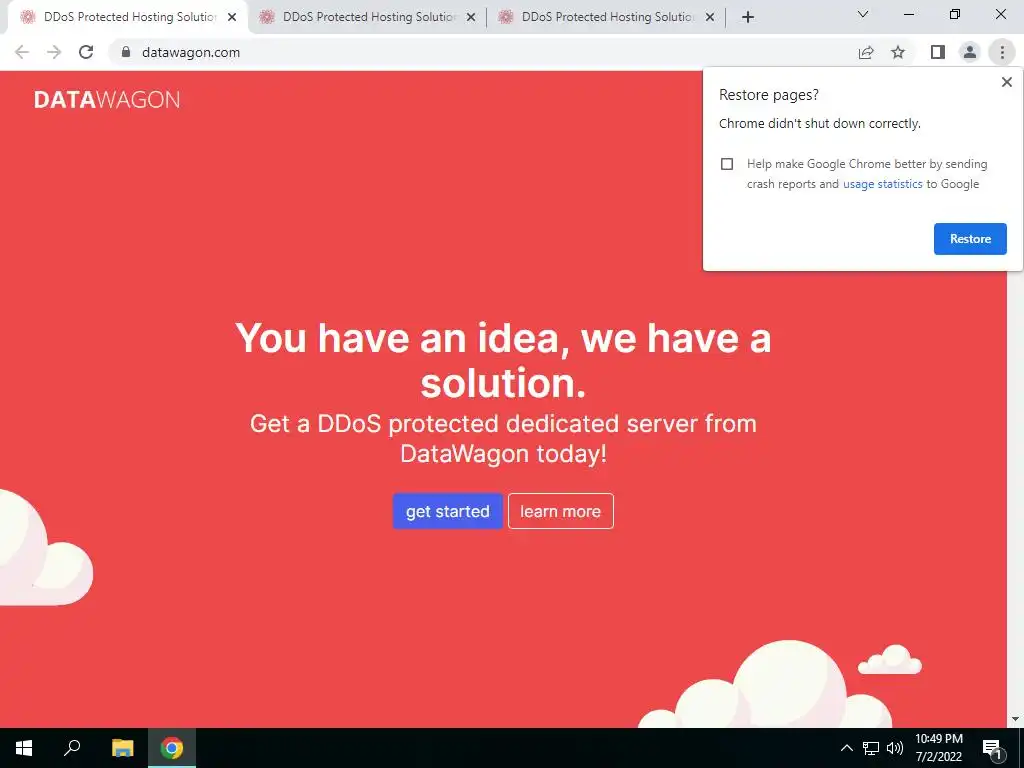Viewport: 1024px width, 768px height.
Task: Minimize the Chrome window
Action: [908, 14]
